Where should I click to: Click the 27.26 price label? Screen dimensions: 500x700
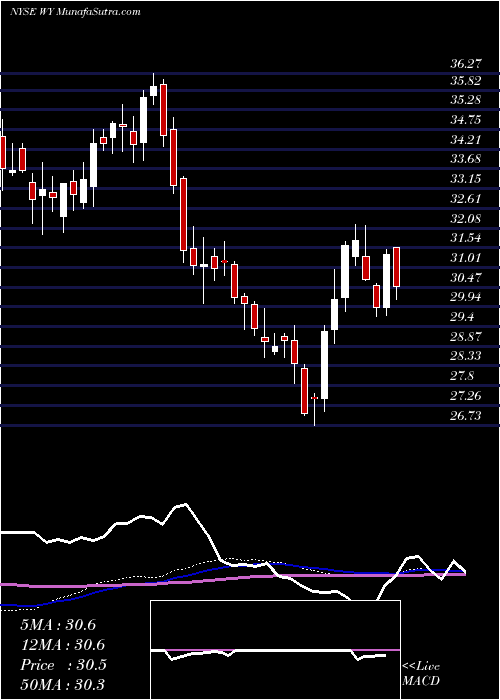pos(466,396)
